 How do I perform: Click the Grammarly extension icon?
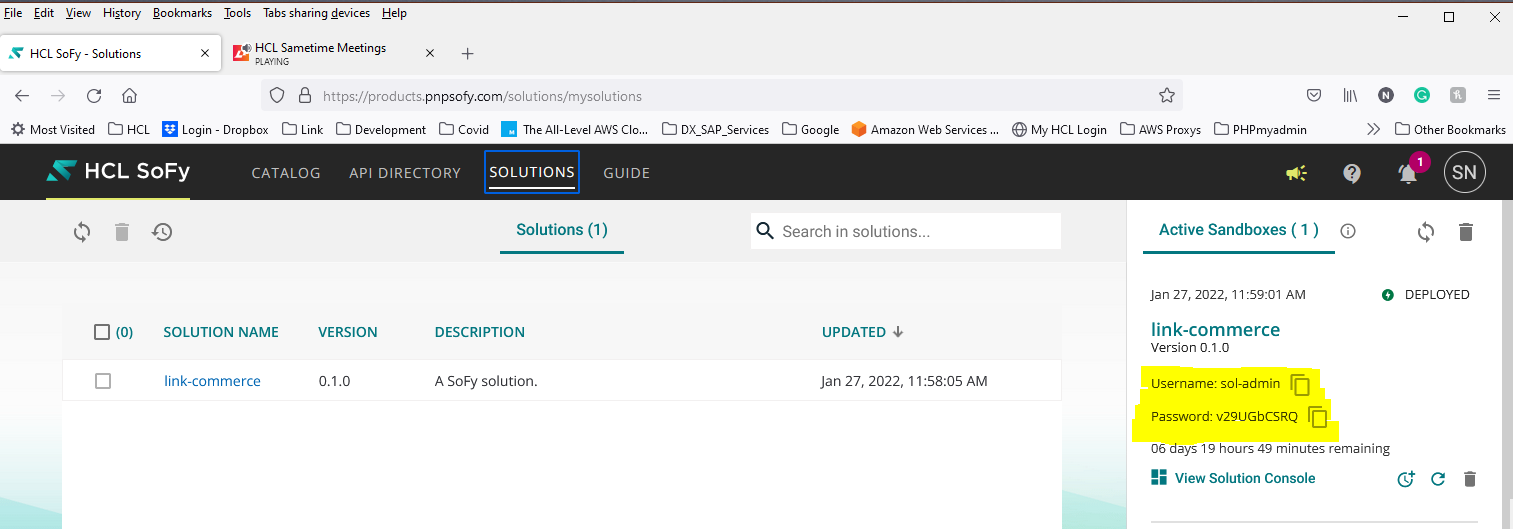[x=1421, y=96]
